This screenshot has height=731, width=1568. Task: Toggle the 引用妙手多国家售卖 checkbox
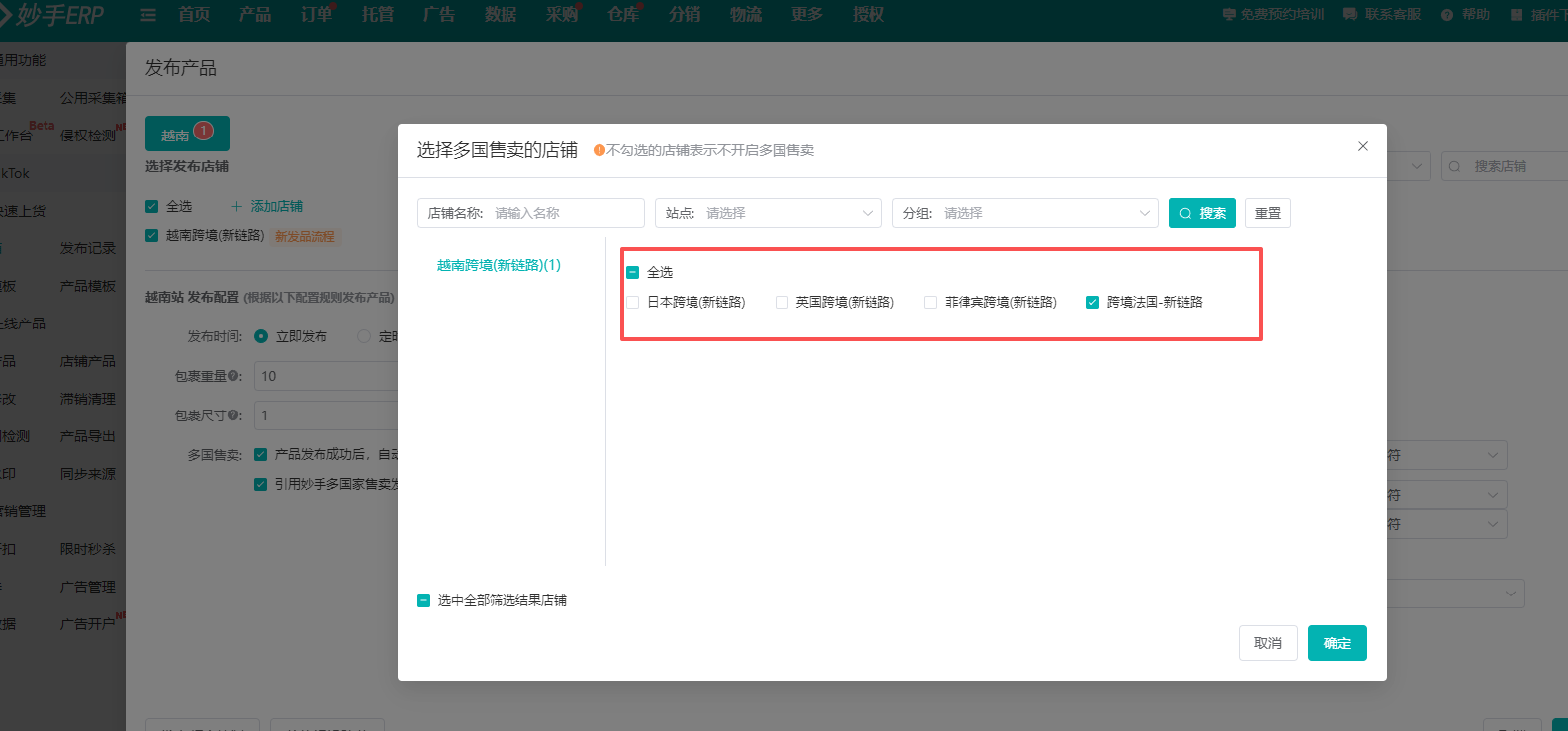260,484
